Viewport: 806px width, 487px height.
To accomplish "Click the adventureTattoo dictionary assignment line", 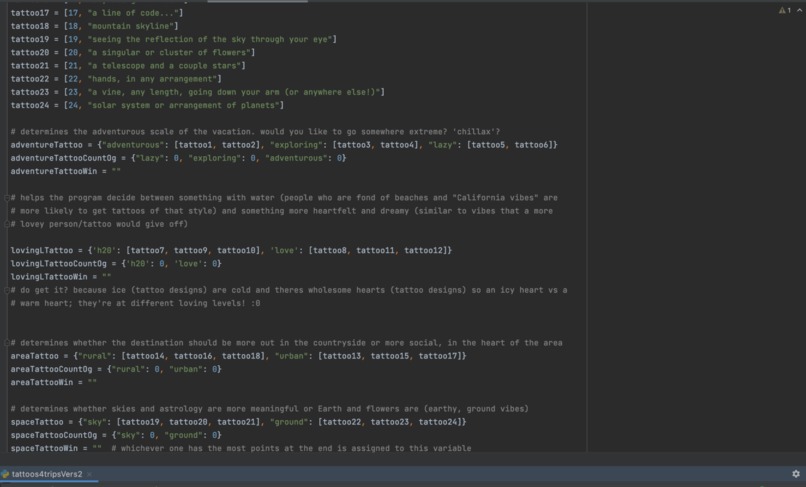I will pyautogui.click(x=284, y=145).
